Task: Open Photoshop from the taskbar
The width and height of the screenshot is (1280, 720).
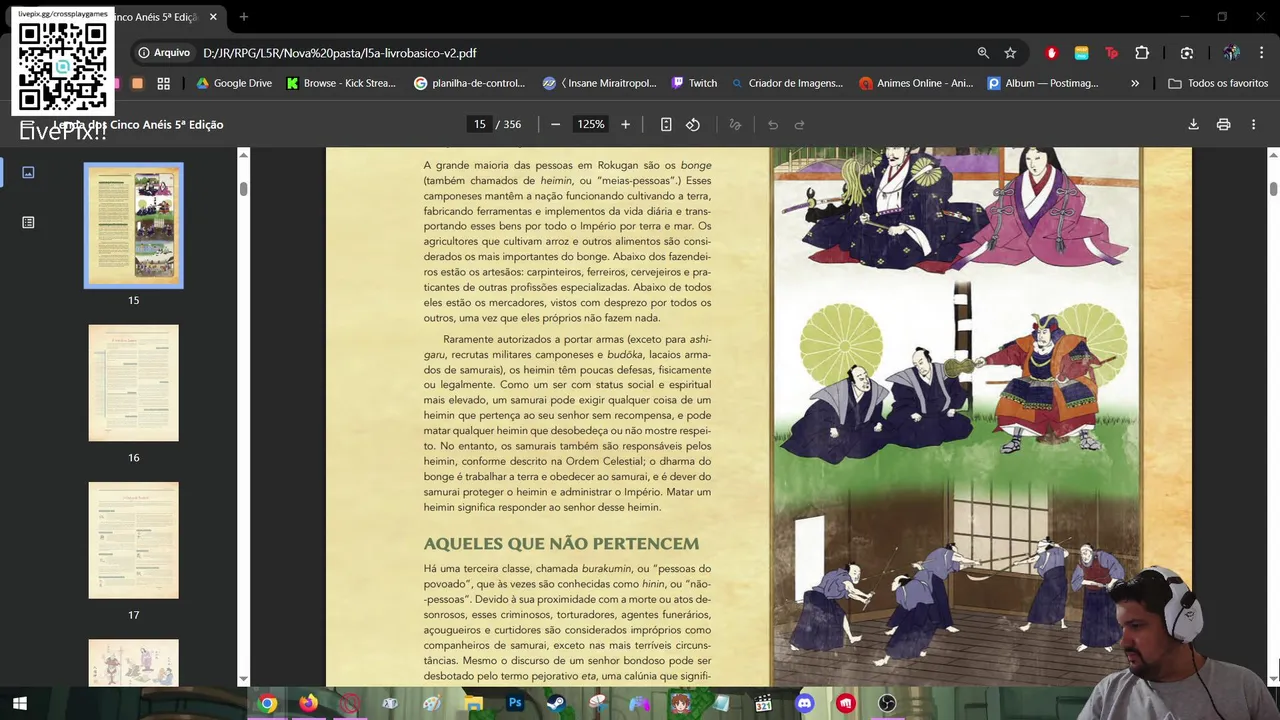Action: 515,703
